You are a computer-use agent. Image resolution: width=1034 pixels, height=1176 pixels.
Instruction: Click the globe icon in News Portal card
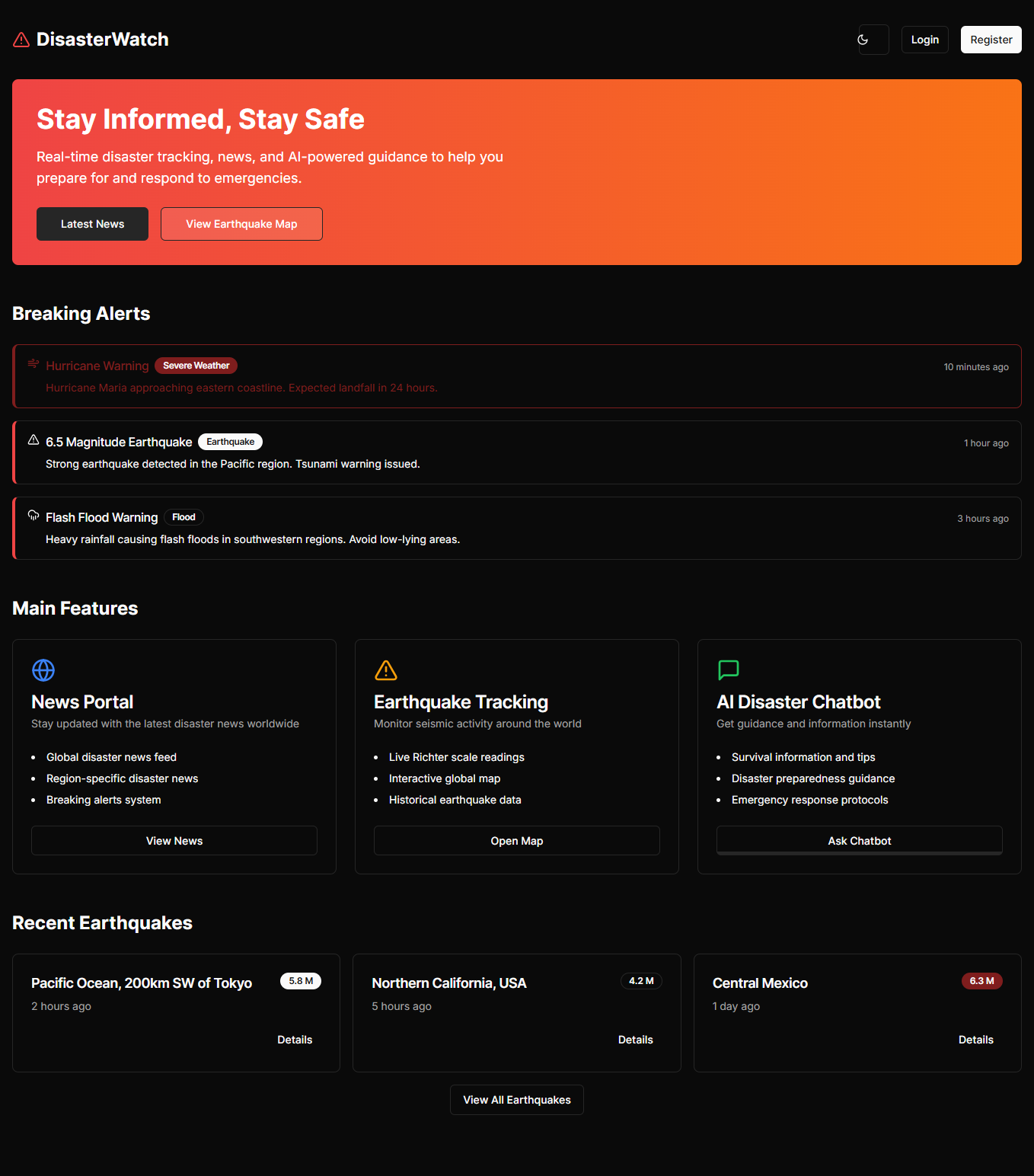pos(43,670)
